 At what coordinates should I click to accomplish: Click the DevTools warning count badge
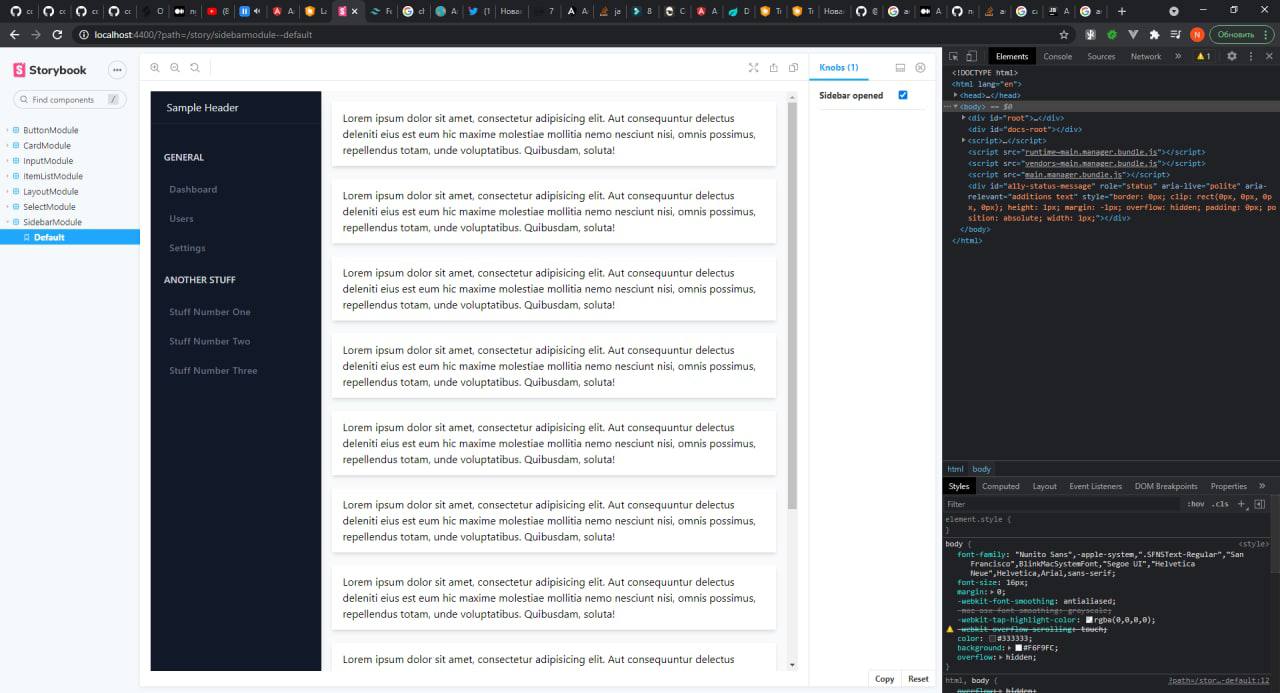[x=1203, y=56]
